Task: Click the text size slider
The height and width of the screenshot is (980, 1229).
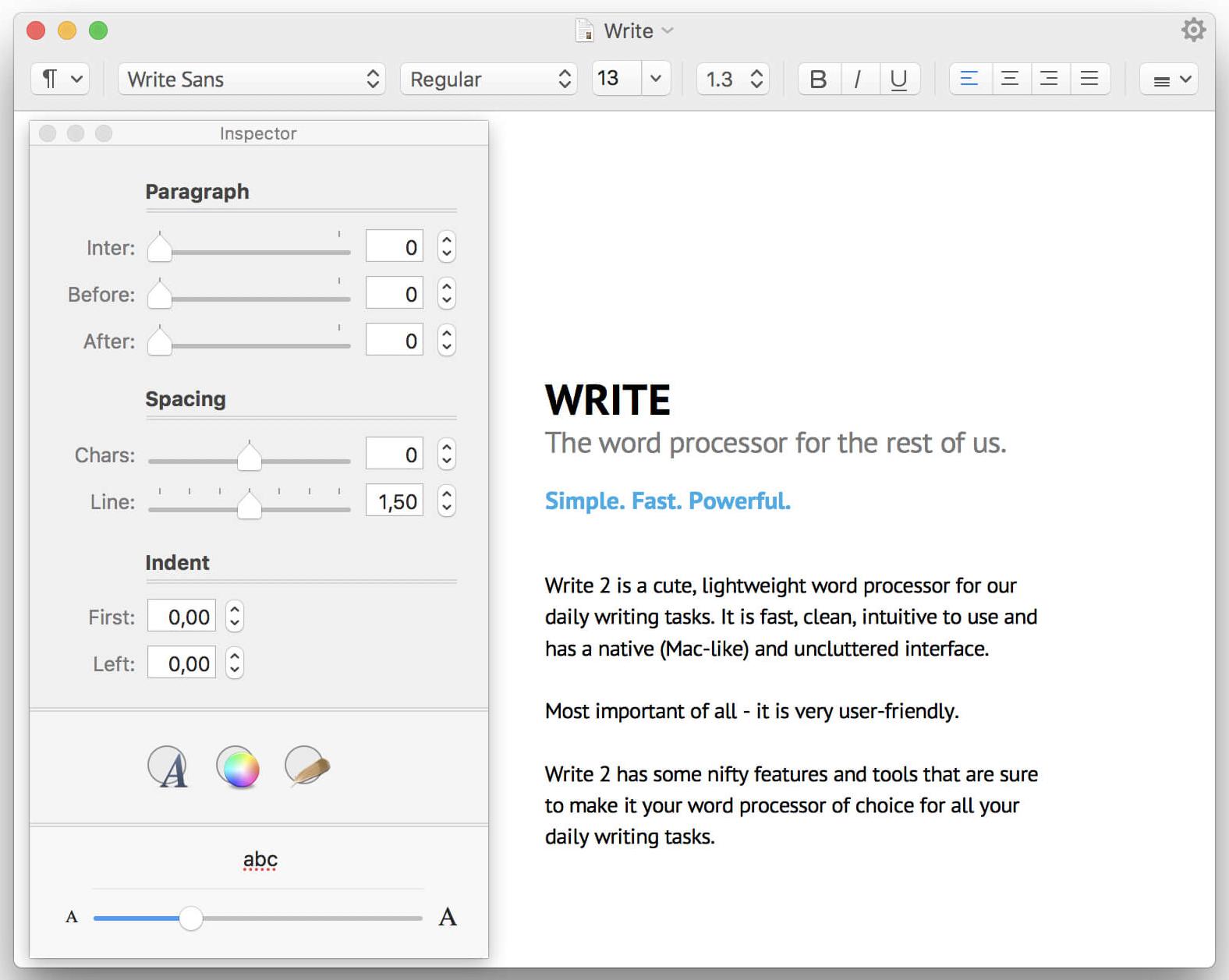Action: tap(257, 918)
